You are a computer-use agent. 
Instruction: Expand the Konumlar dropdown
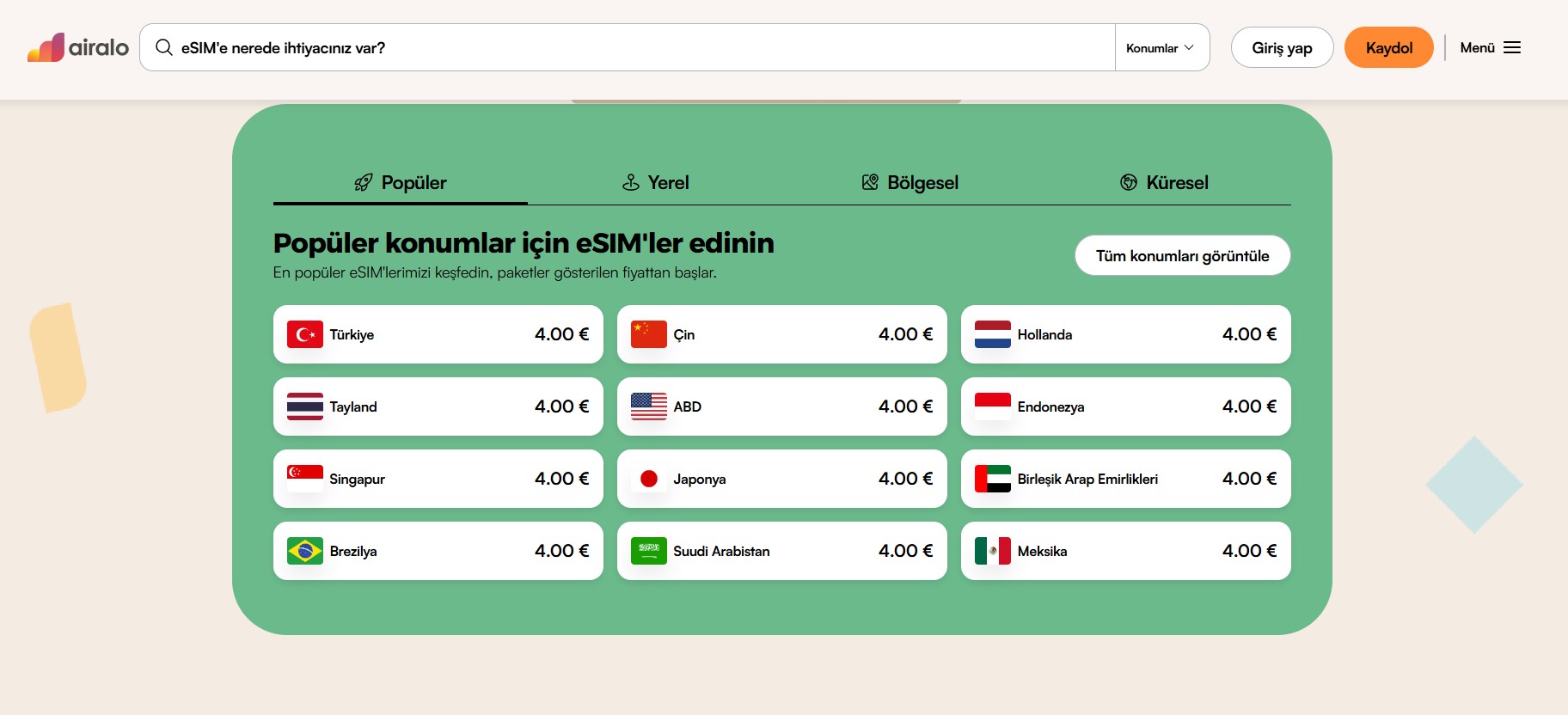pyautogui.click(x=1161, y=48)
